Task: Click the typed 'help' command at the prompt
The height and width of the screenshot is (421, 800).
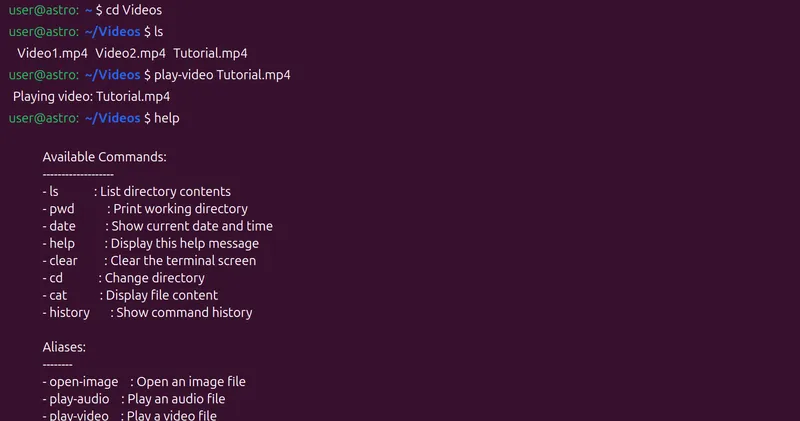Action: [167, 119]
